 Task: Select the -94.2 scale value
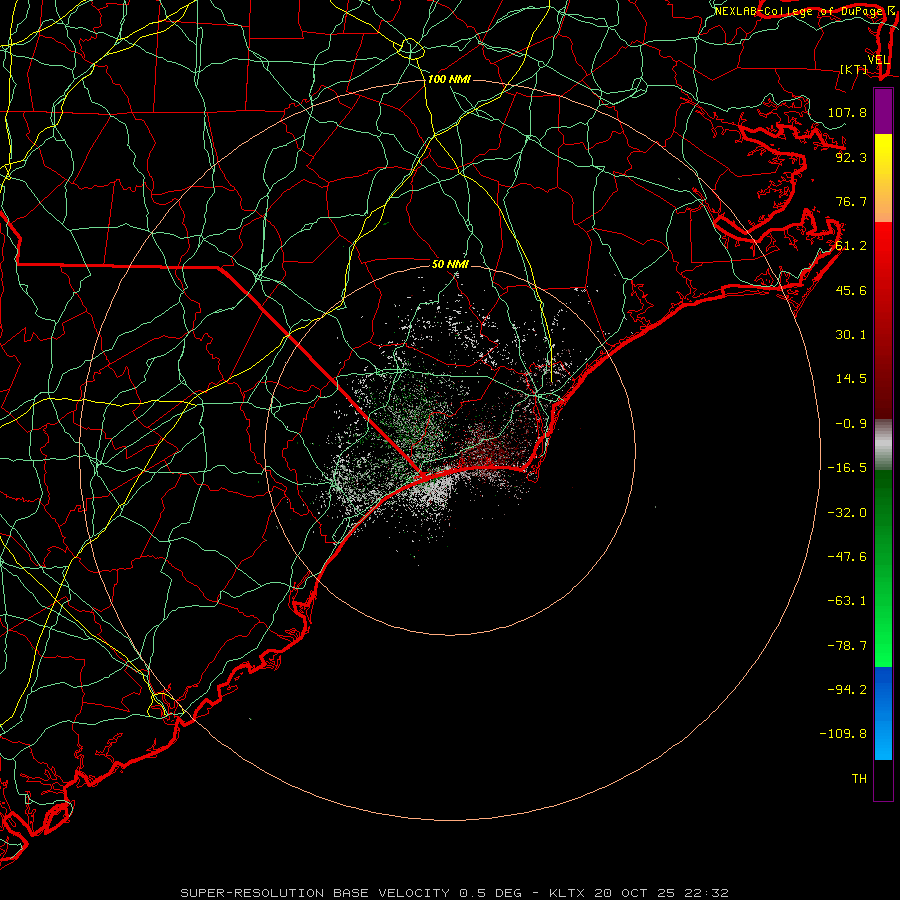point(847,689)
